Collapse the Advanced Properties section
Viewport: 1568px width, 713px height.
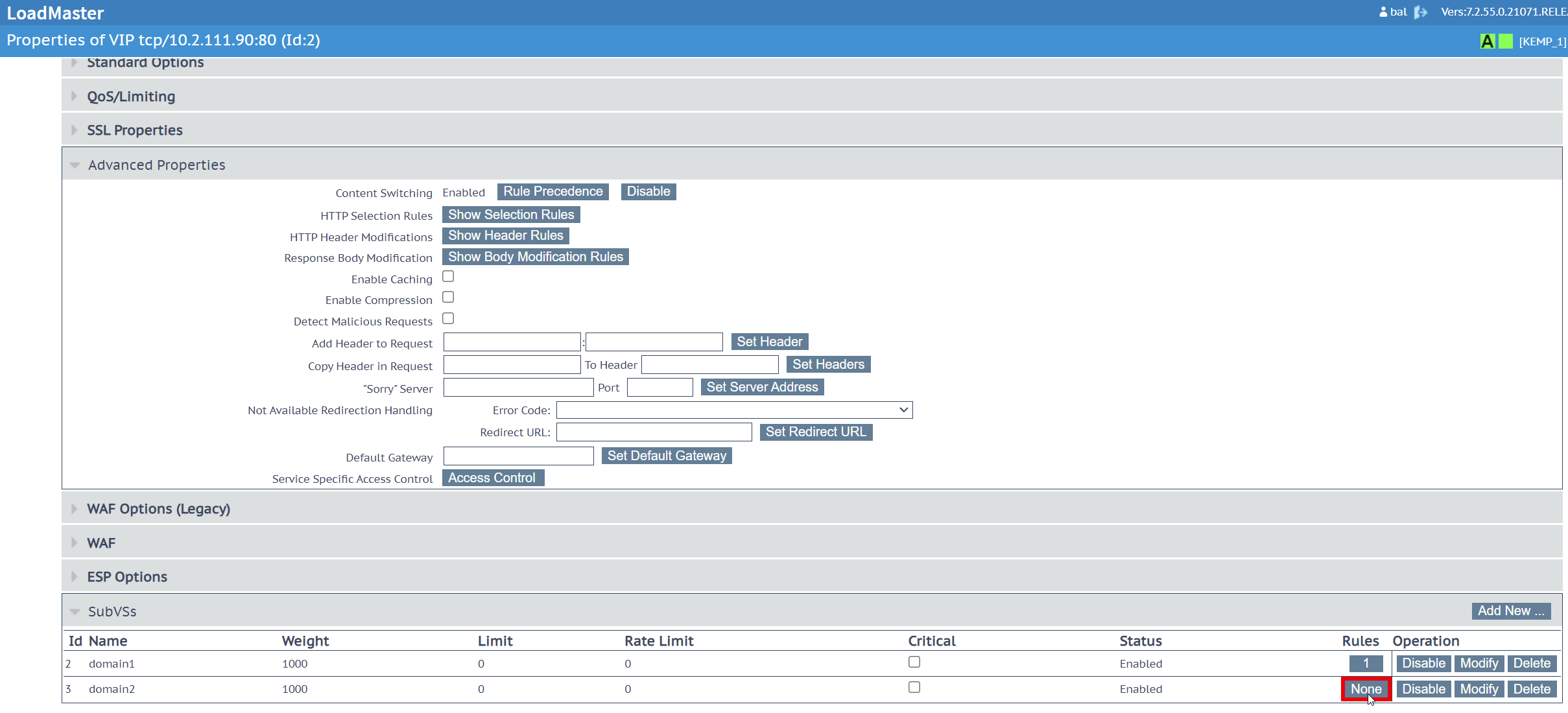(x=812, y=165)
